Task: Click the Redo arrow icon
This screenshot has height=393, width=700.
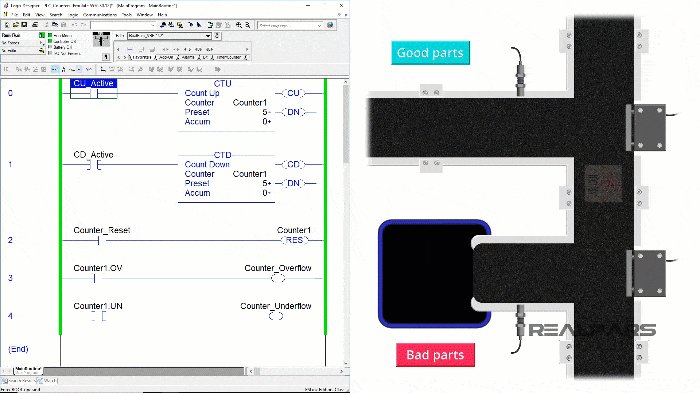Action: [83, 25]
